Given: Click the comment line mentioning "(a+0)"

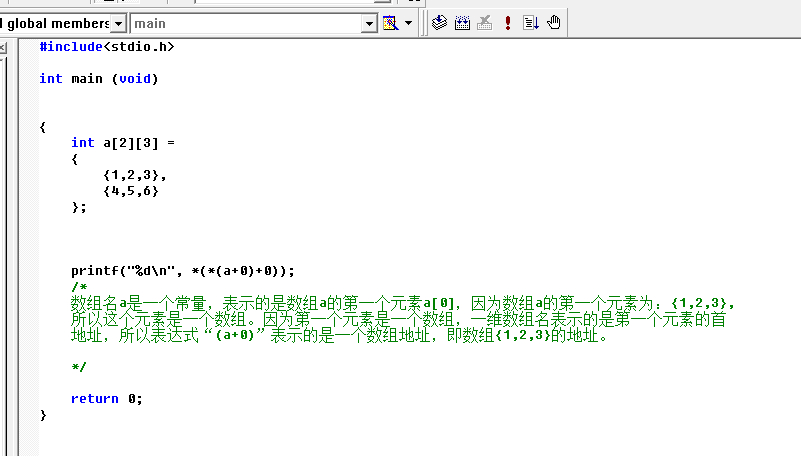Looking at the screenshot, I should click(339, 335).
